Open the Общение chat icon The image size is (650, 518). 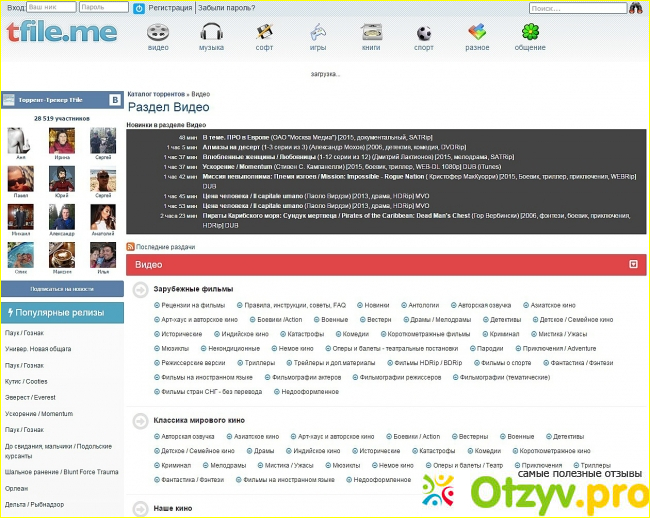point(530,32)
